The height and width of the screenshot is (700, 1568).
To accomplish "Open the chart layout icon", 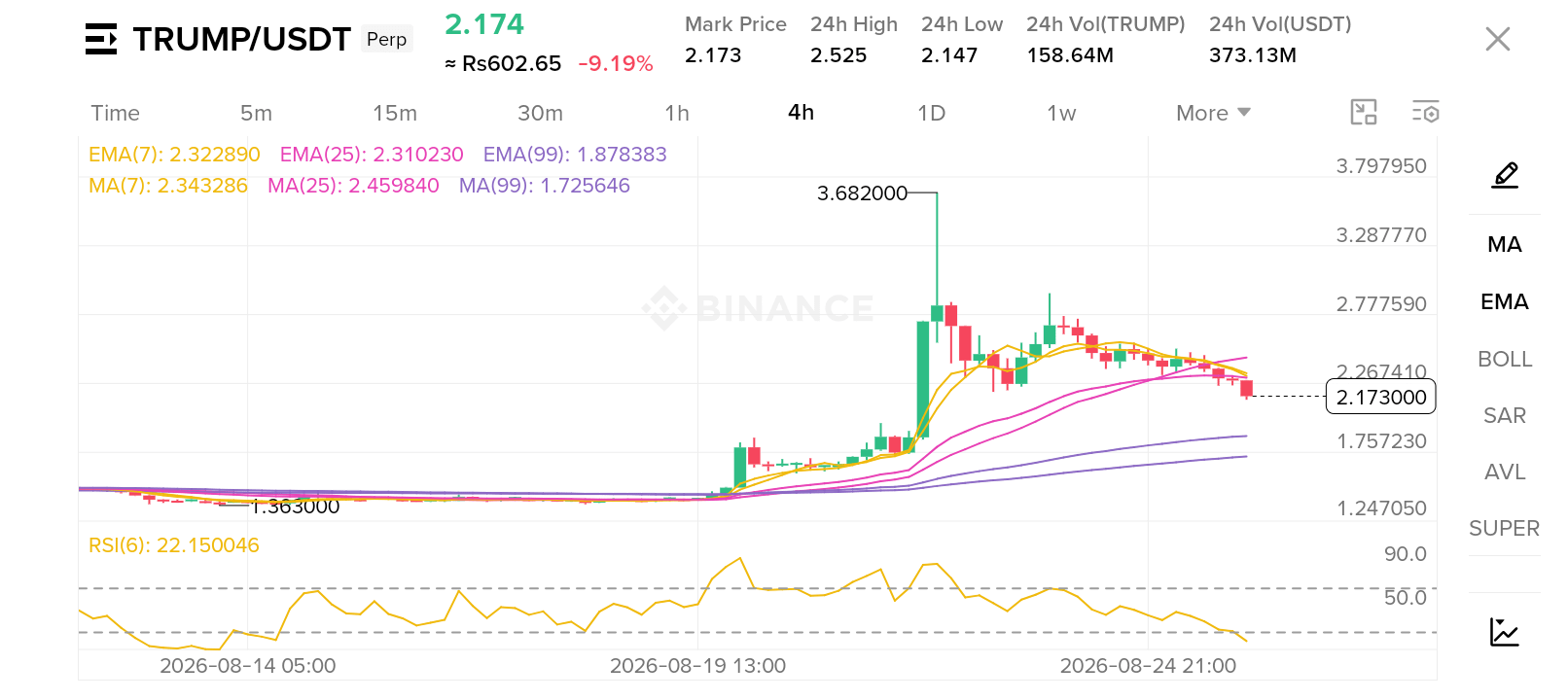I will 1364,113.
